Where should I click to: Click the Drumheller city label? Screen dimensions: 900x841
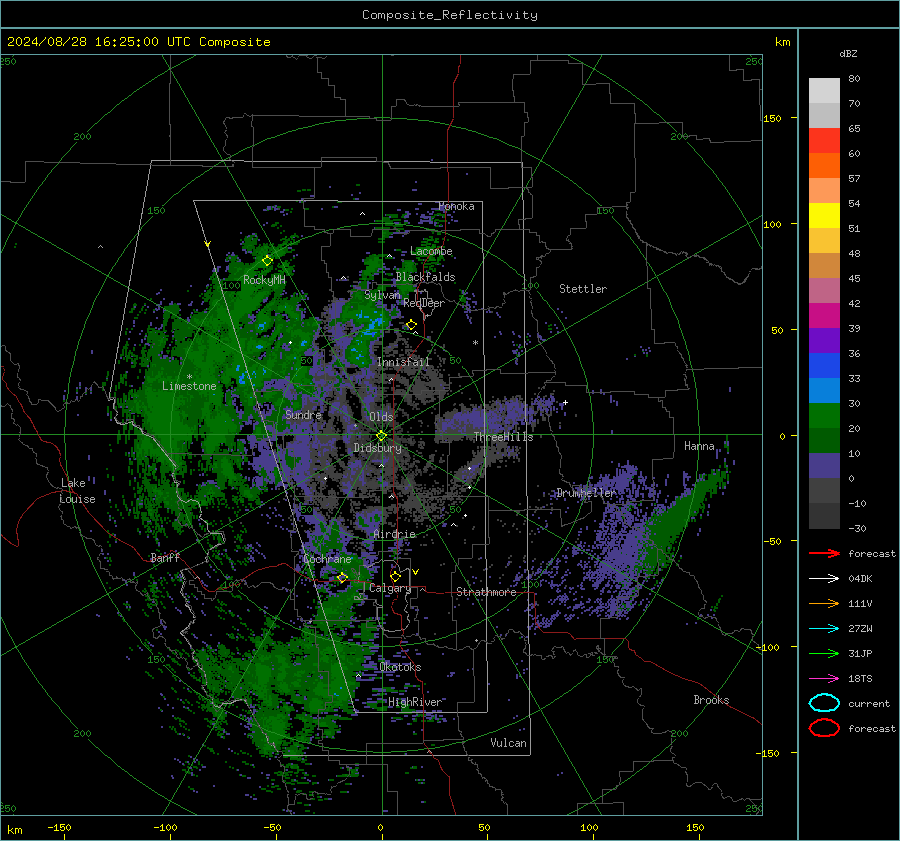click(x=586, y=493)
